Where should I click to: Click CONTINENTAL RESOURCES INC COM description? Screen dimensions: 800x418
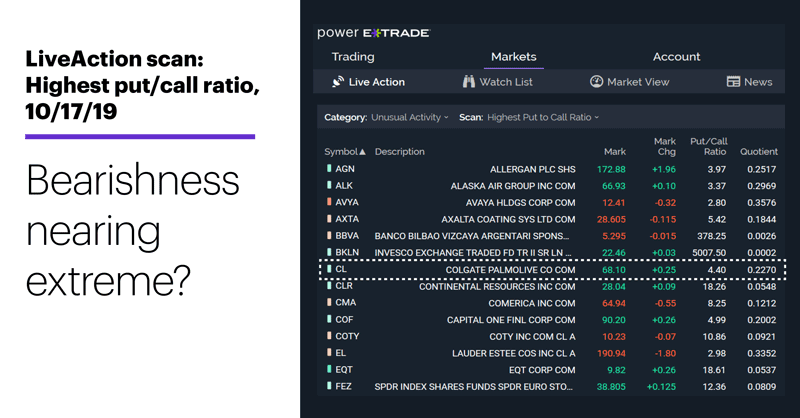(x=497, y=286)
